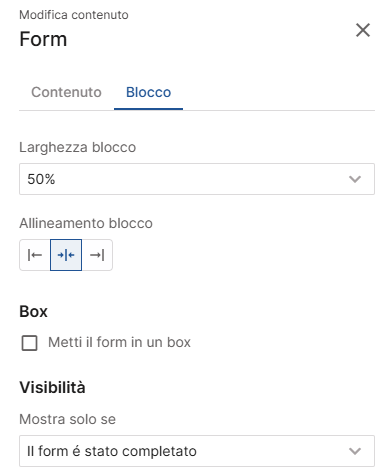Open the 'Il form é stato completato' dropdown
This screenshot has height=474, width=384.
pos(197,451)
